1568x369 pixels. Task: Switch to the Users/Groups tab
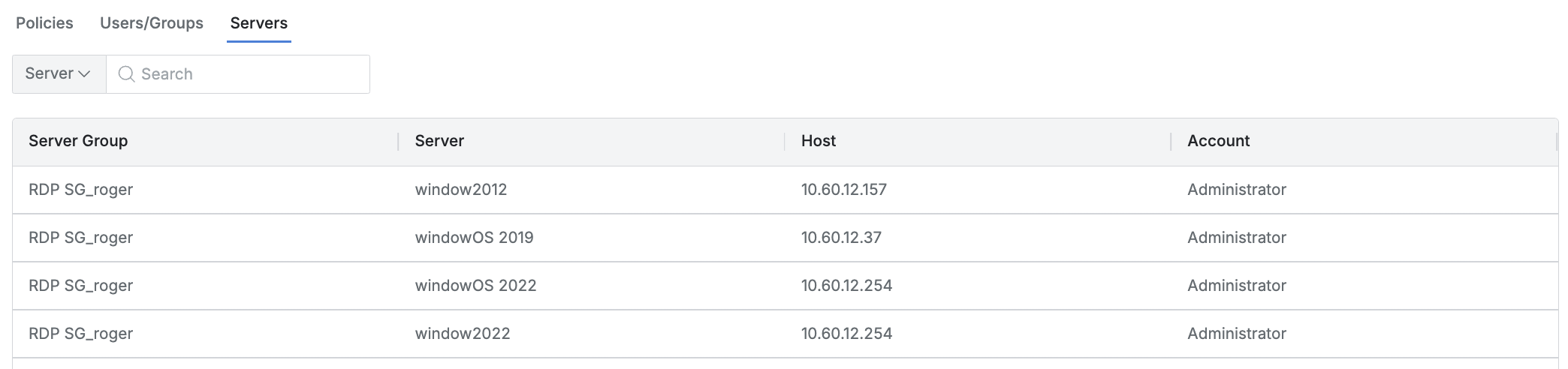[x=152, y=23]
